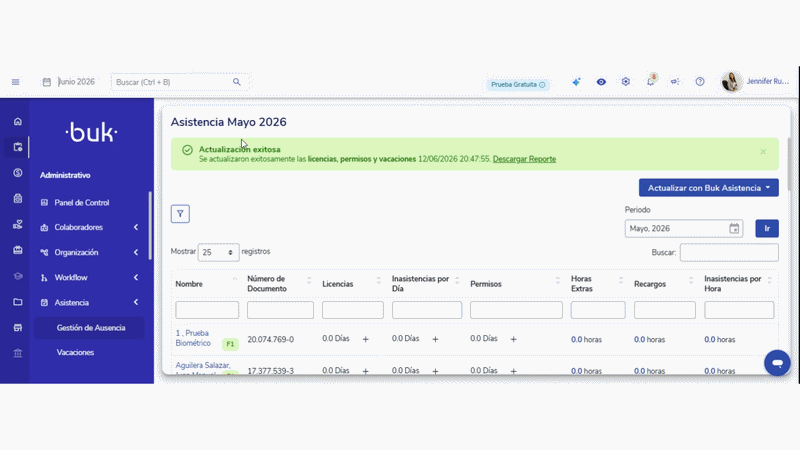Click the filter funnel button
The height and width of the screenshot is (450, 800).
(x=180, y=214)
